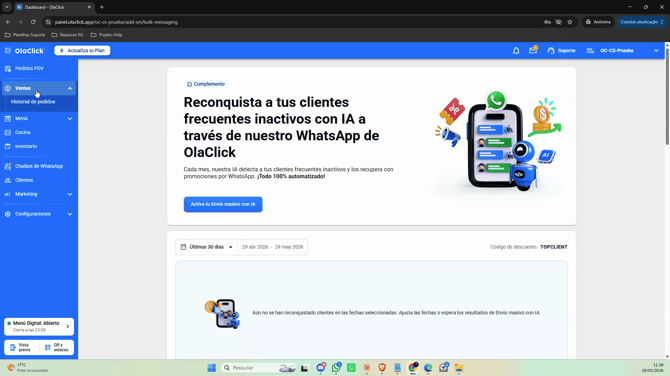Click the taskbar Pesquisar search box
The width and height of the screenshot is (670, 376).
click(x=259, y=368)
